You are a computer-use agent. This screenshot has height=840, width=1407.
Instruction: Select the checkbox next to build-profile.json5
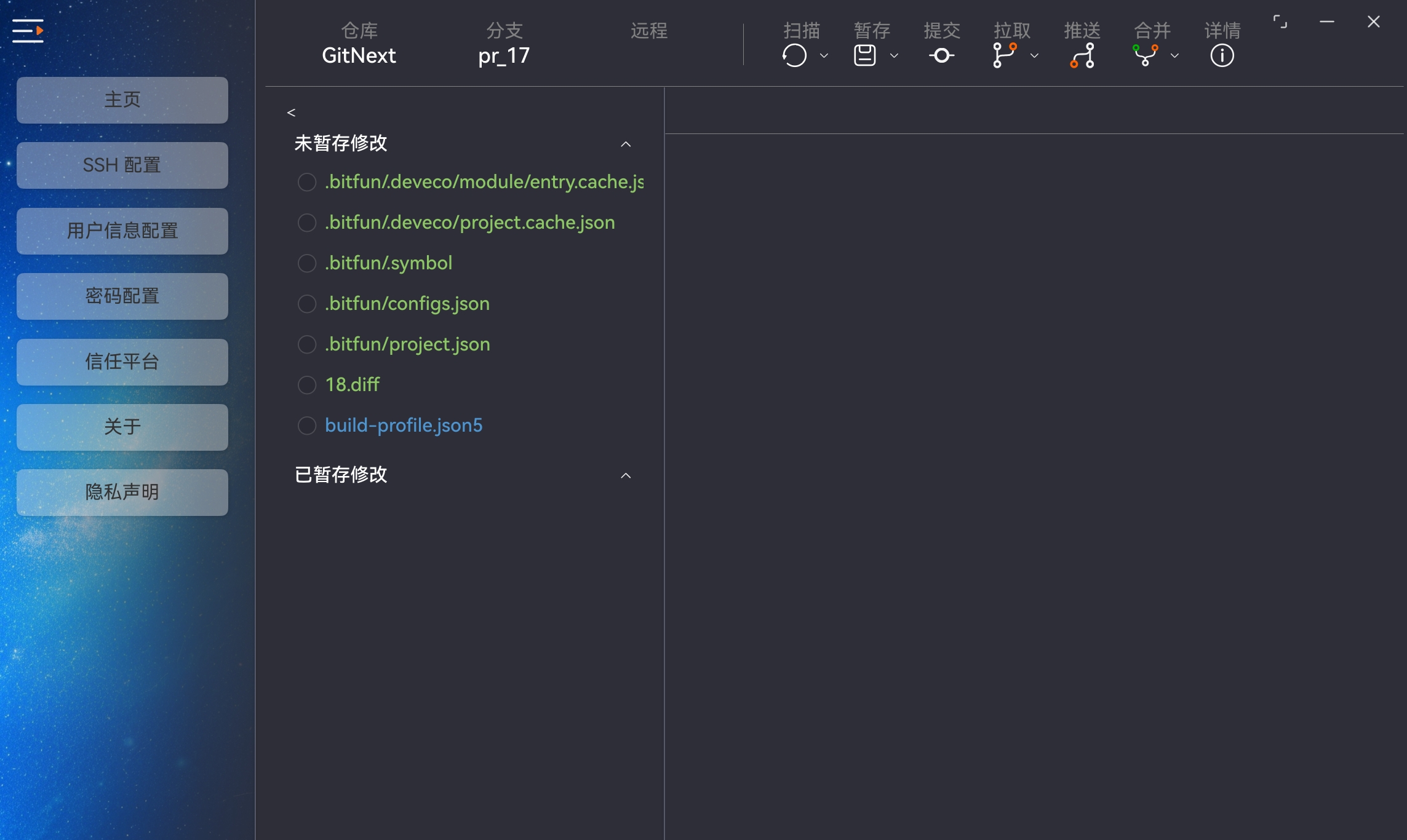pos(307,425)
